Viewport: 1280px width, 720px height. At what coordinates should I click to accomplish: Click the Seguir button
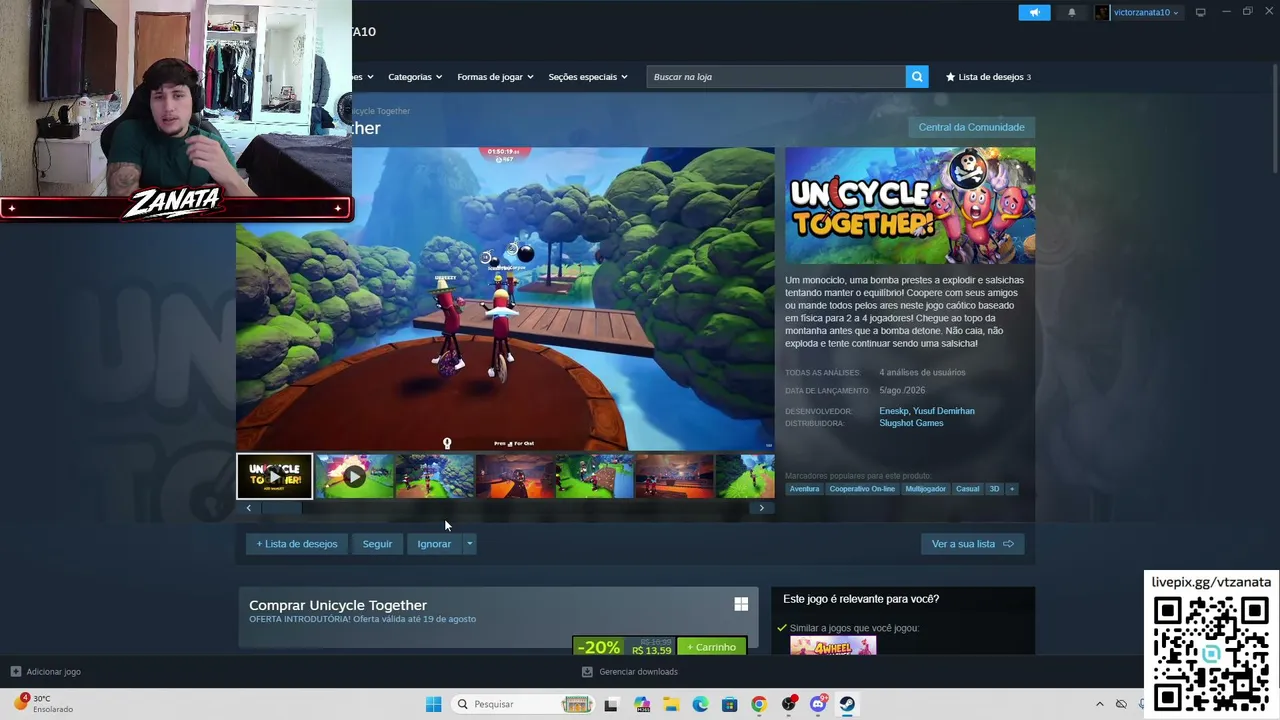(377, 544)
